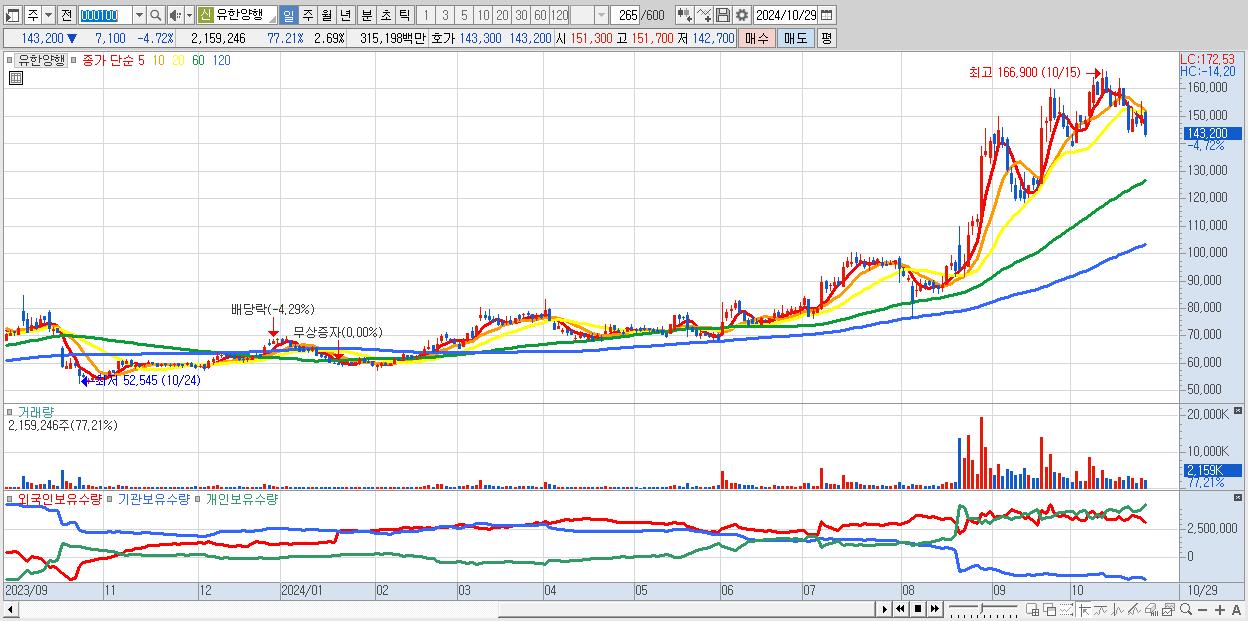The height and width of the screenshot is (621, 1248).
Task: Select the 120 interval button
Action: [559, 16]
